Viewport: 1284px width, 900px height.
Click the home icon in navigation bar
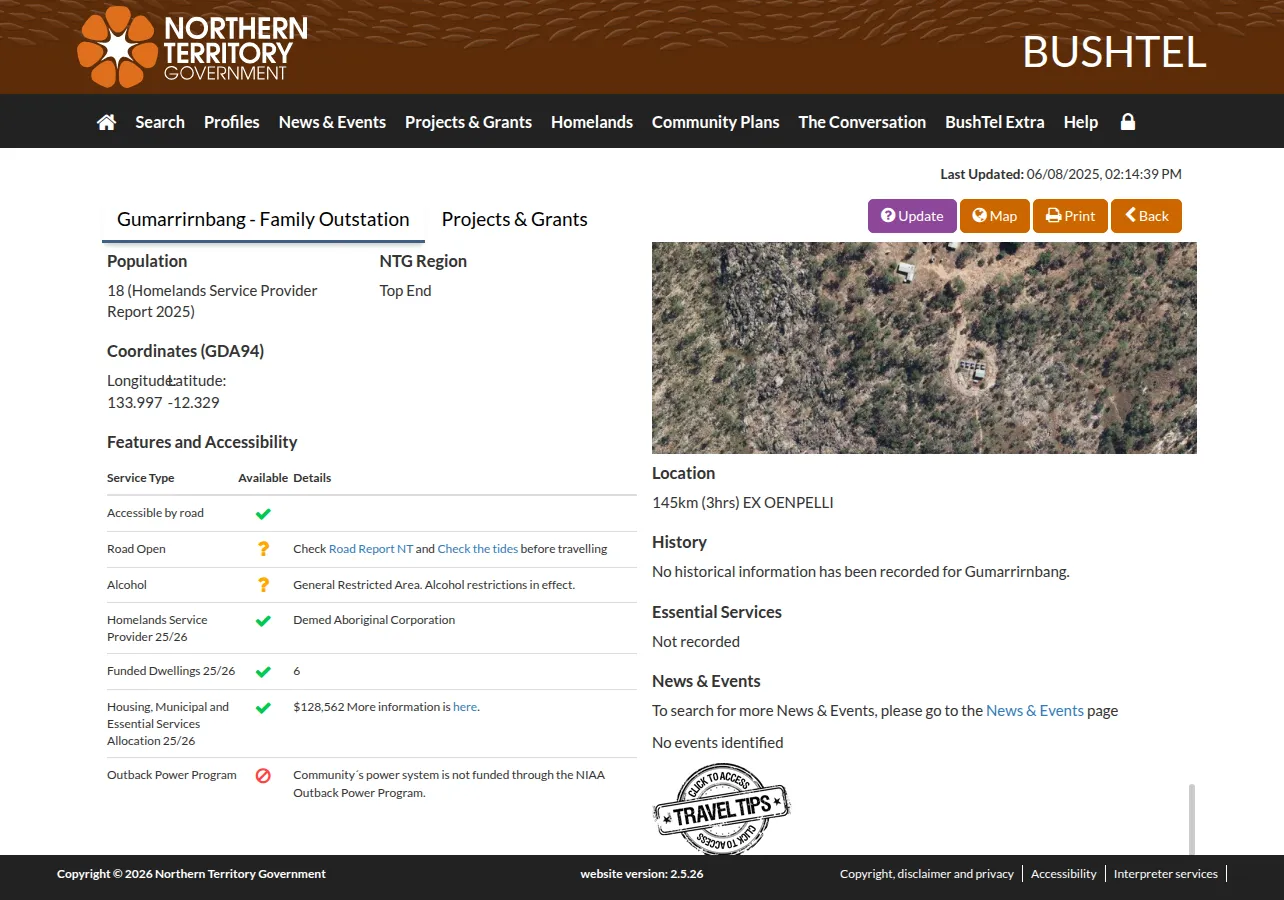click(106, 122)
